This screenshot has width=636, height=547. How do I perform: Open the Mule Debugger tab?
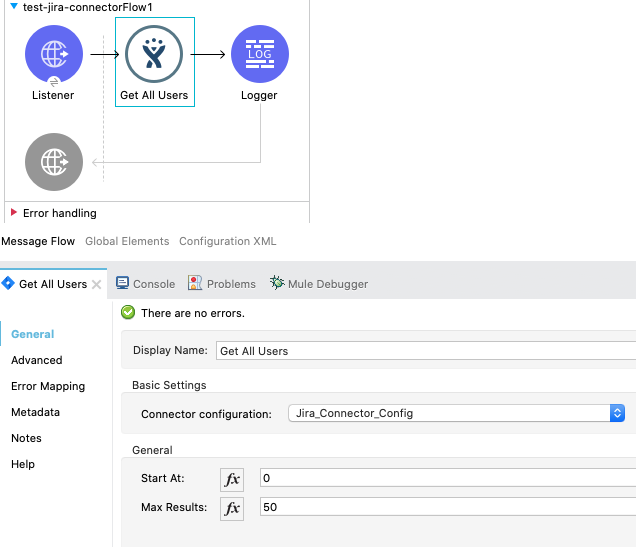click(319, 284)
